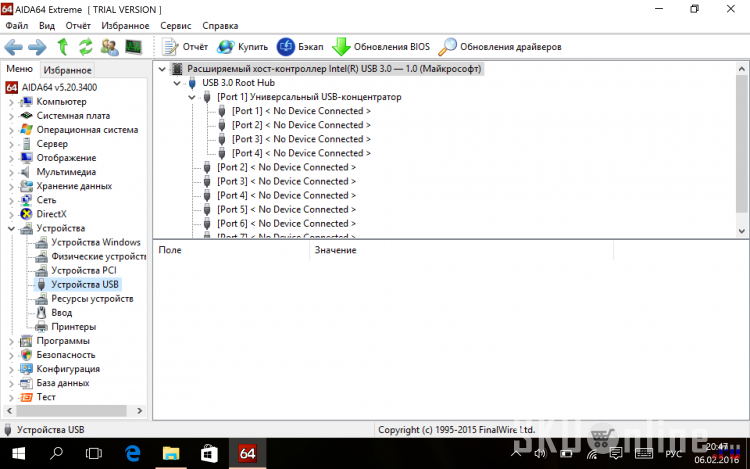Open the system monitor graph icon
This screenshot has width=750, height=469.
(x=133, y=47)
